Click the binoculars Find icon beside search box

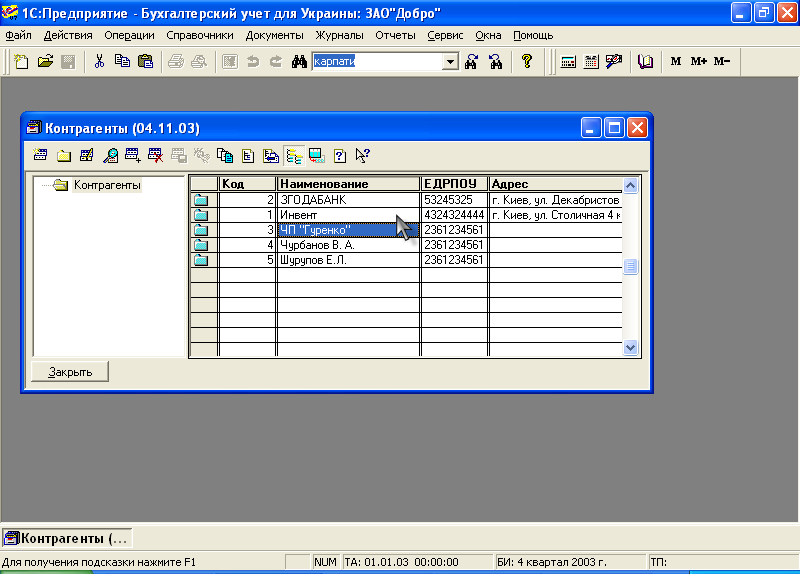(x=299, y=62)
